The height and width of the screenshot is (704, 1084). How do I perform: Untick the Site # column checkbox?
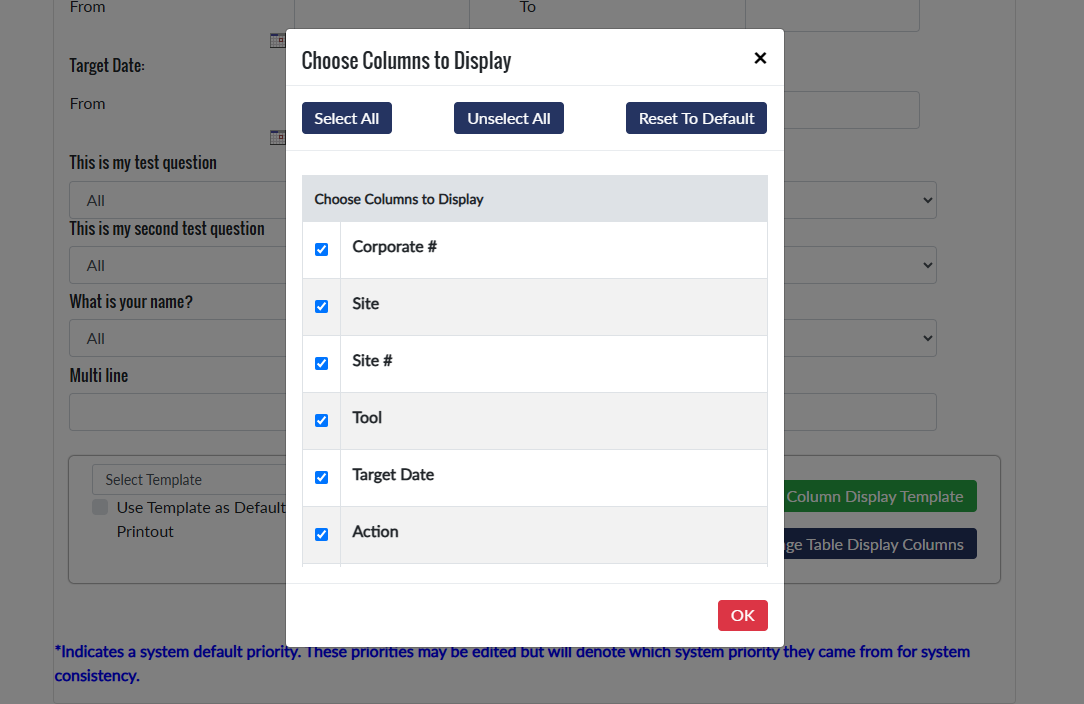(x=321, y=363)
